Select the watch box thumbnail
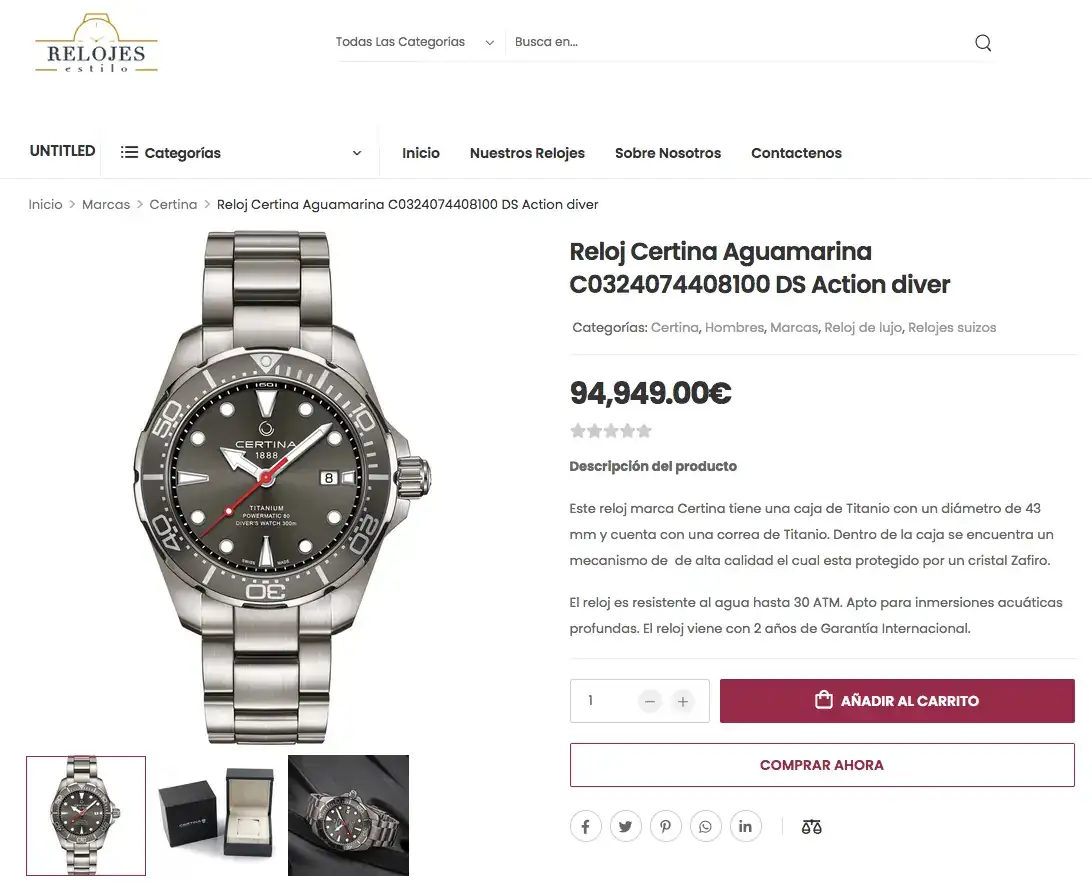 [217, 814]
